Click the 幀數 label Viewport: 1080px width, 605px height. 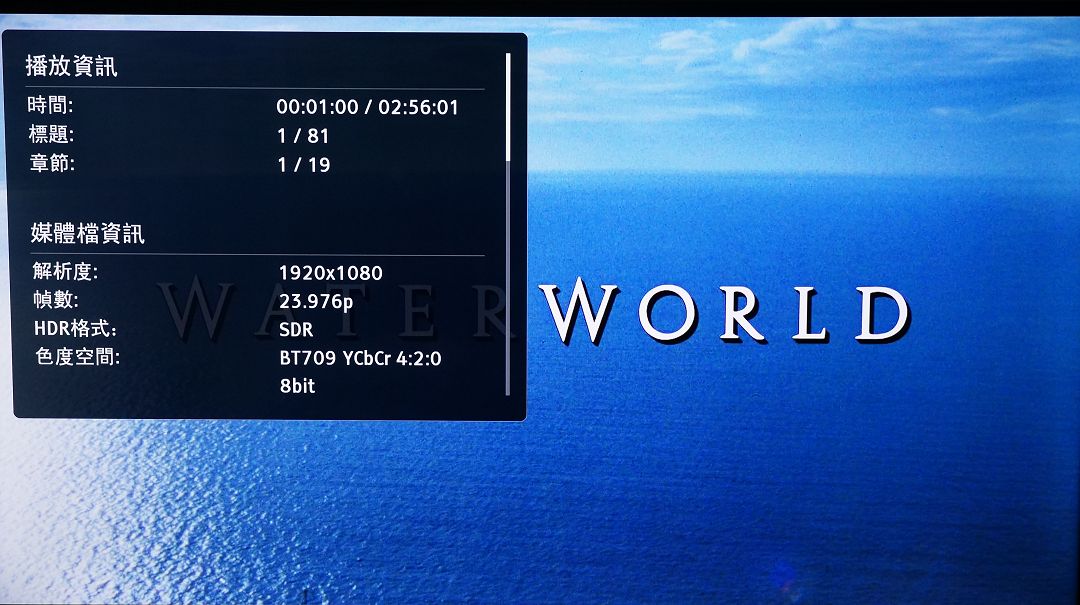pos(56,299)
